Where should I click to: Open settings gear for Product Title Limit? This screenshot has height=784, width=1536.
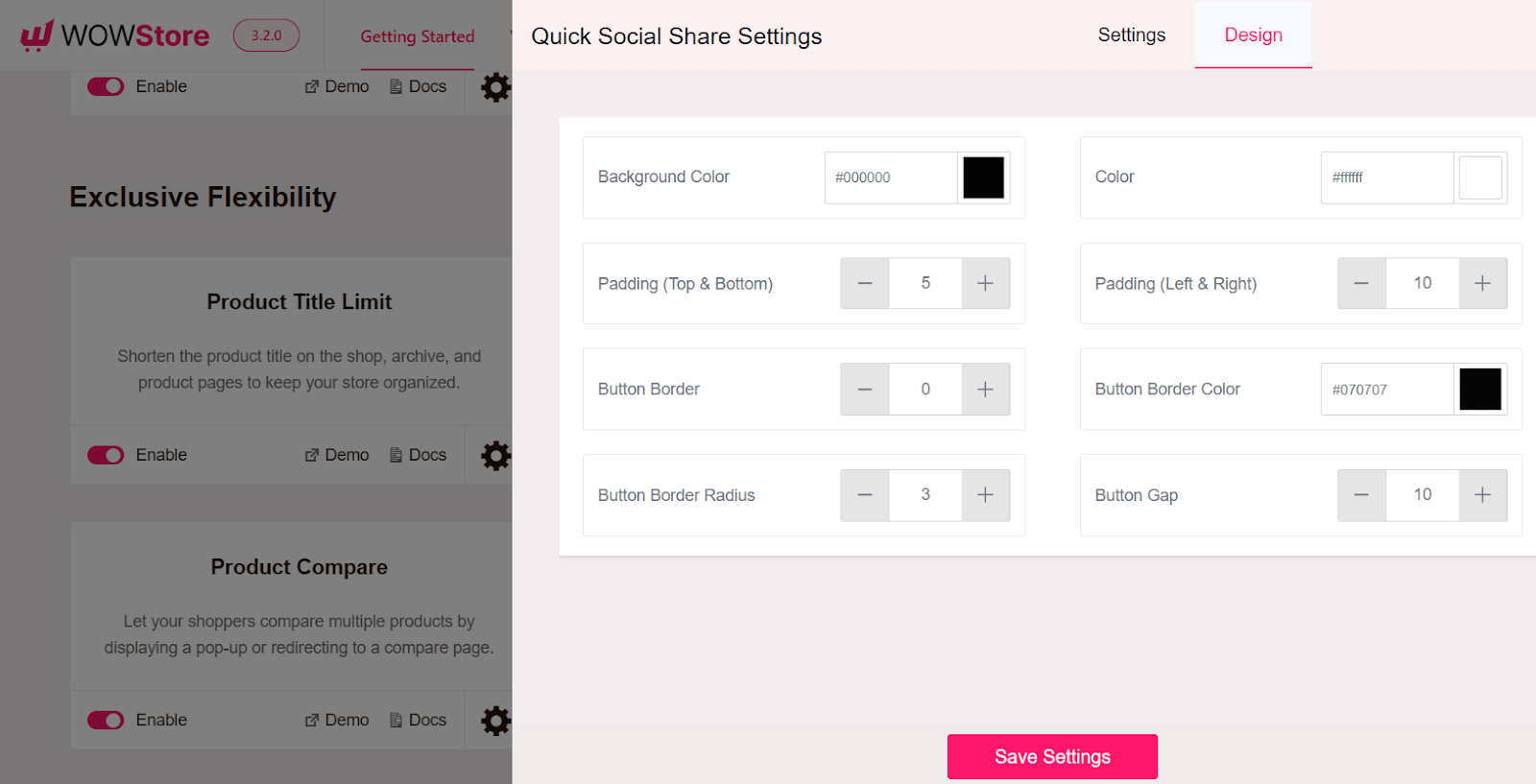[495, 455]
